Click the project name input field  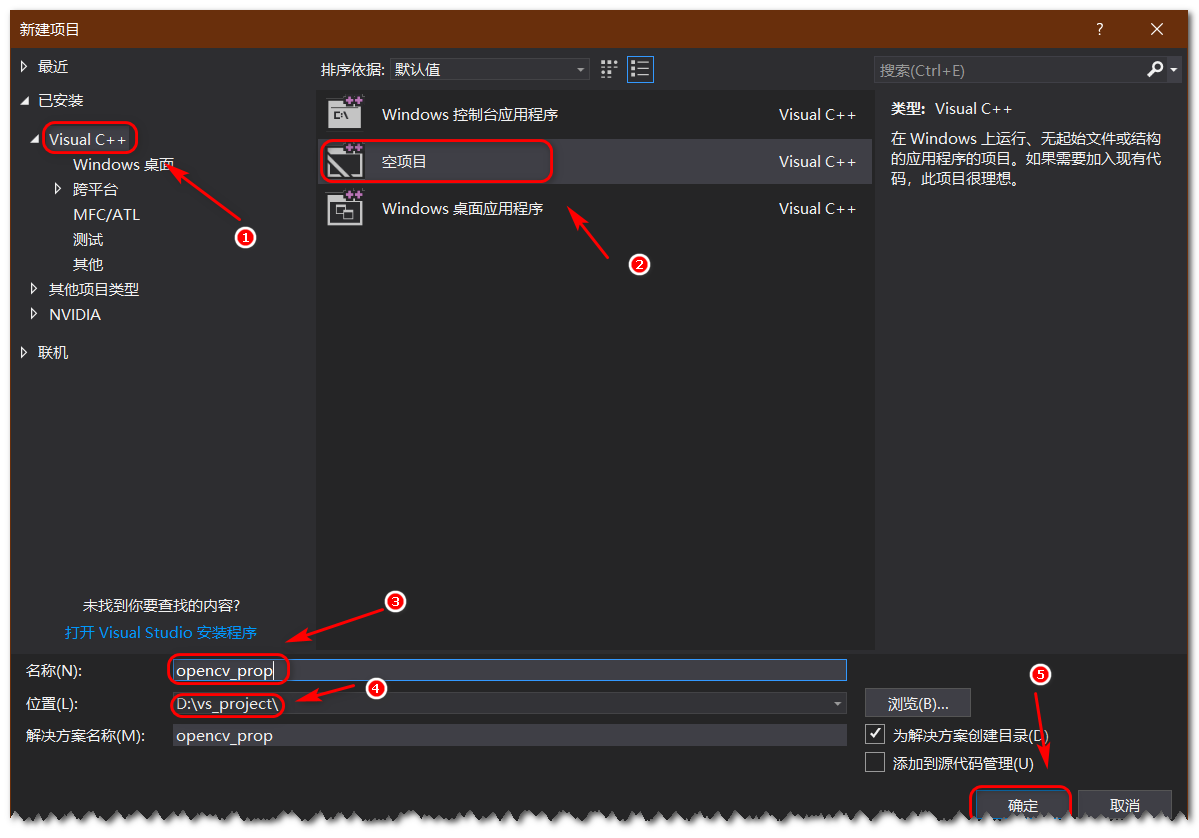click(509, 671)
